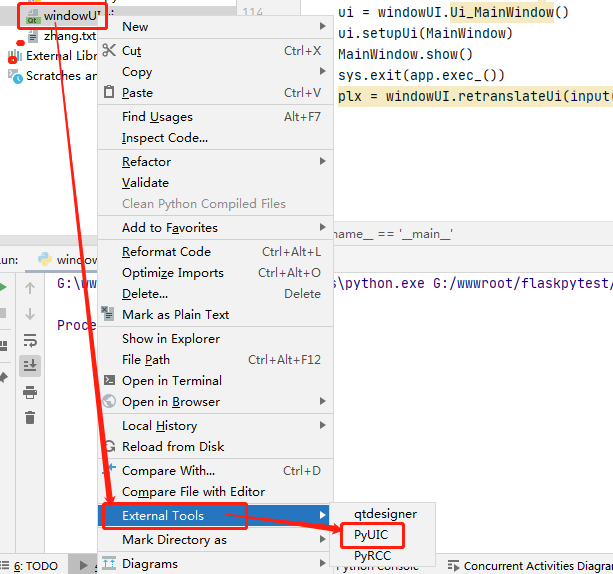613x574 pixels.
Task: Select zhang.txt in project tree
Action: [68, 36]
